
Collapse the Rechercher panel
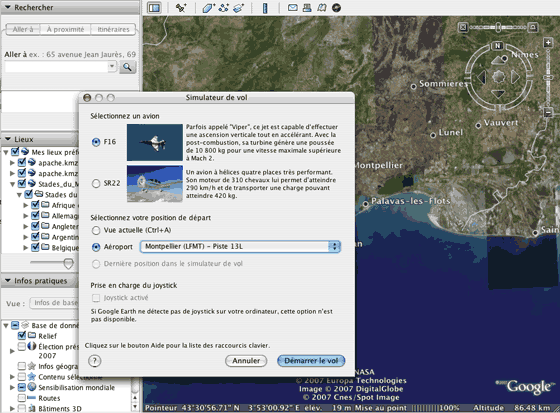click(8, 7)
